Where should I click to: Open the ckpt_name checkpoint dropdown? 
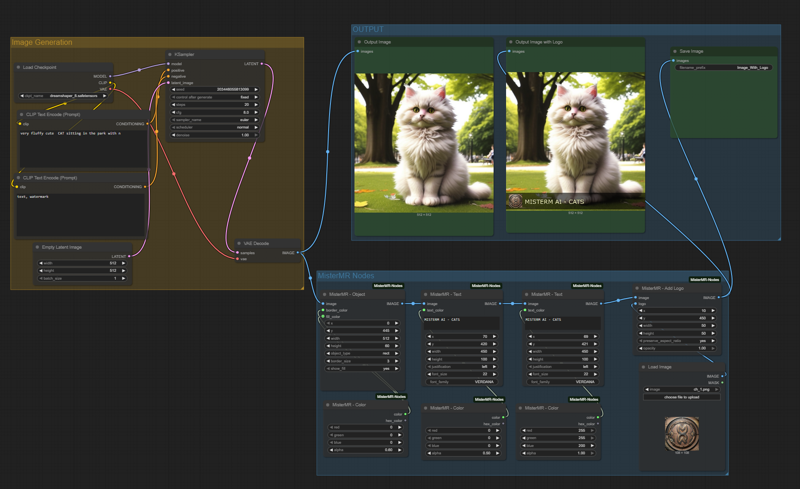point(63,95)
